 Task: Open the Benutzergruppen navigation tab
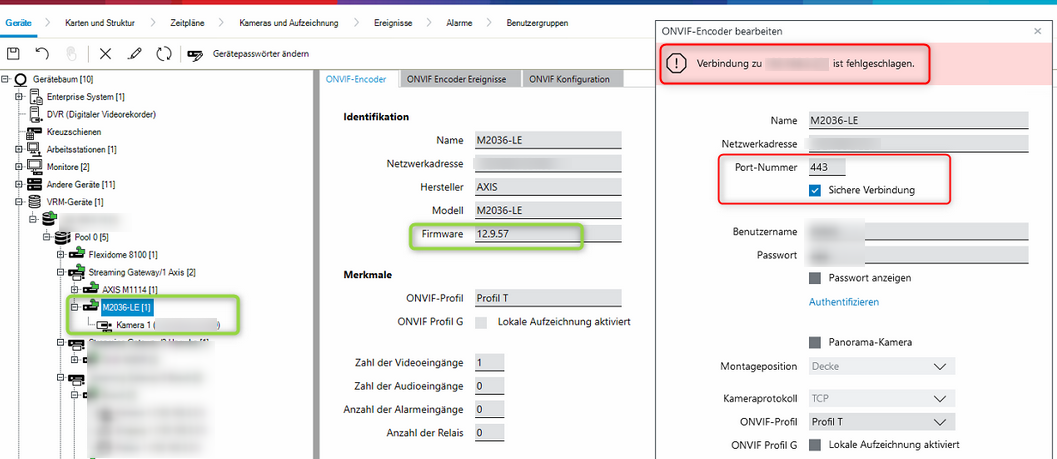point(537,23)
